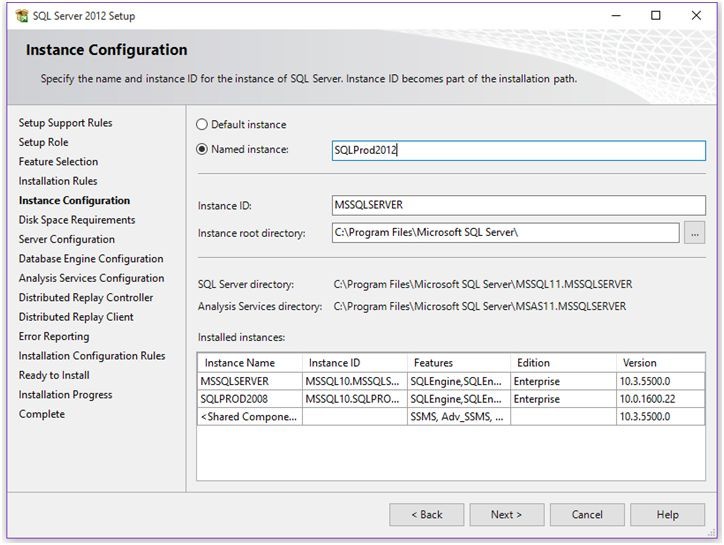Image resolution: width=724 pixels, height=545 pixels.
Task: Click the Named instance text field
Action: [519, 151]
